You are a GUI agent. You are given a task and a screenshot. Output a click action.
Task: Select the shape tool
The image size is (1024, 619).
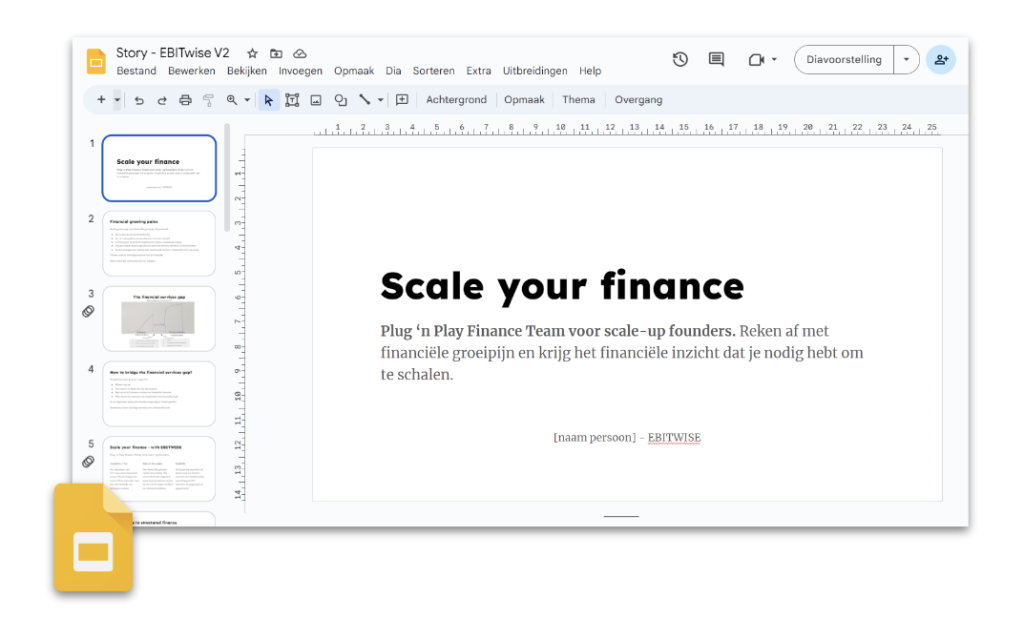(340, 100)
